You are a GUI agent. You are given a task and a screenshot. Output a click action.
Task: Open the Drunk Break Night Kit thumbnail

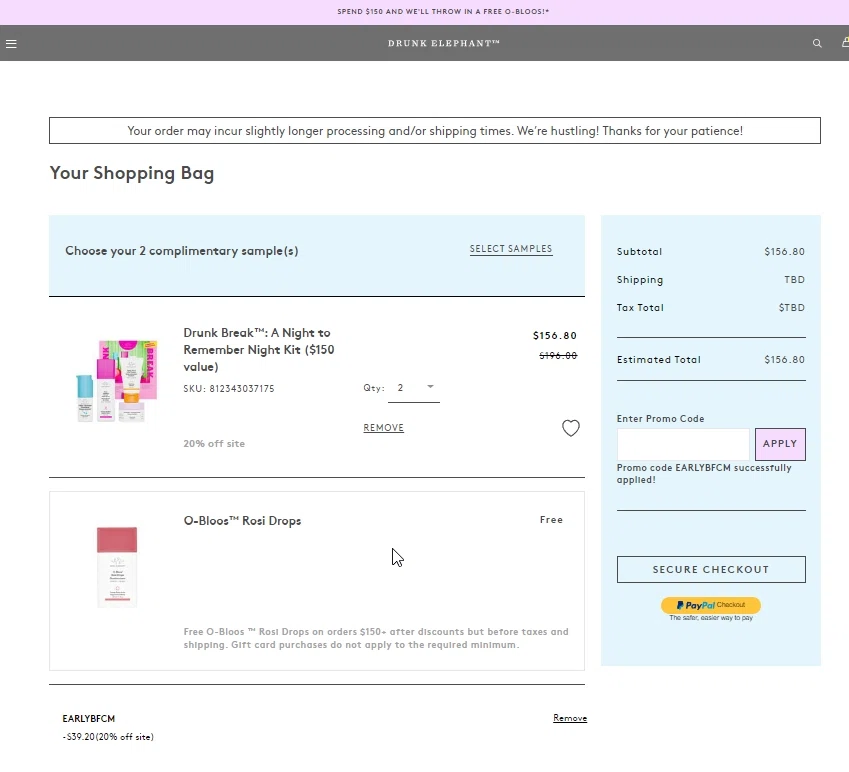[117, 381]
